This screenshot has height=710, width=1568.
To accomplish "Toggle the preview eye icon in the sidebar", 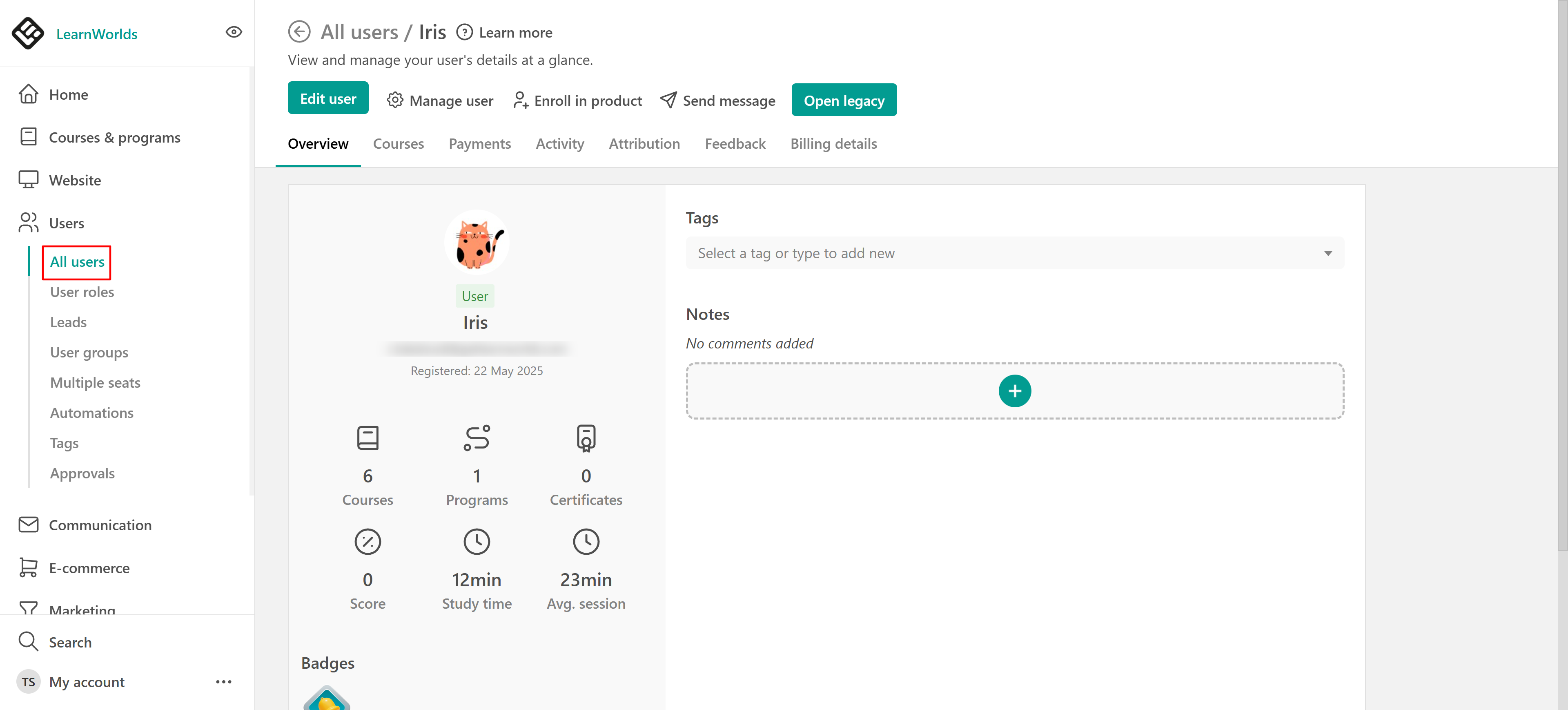I will [x=234, y=32].
